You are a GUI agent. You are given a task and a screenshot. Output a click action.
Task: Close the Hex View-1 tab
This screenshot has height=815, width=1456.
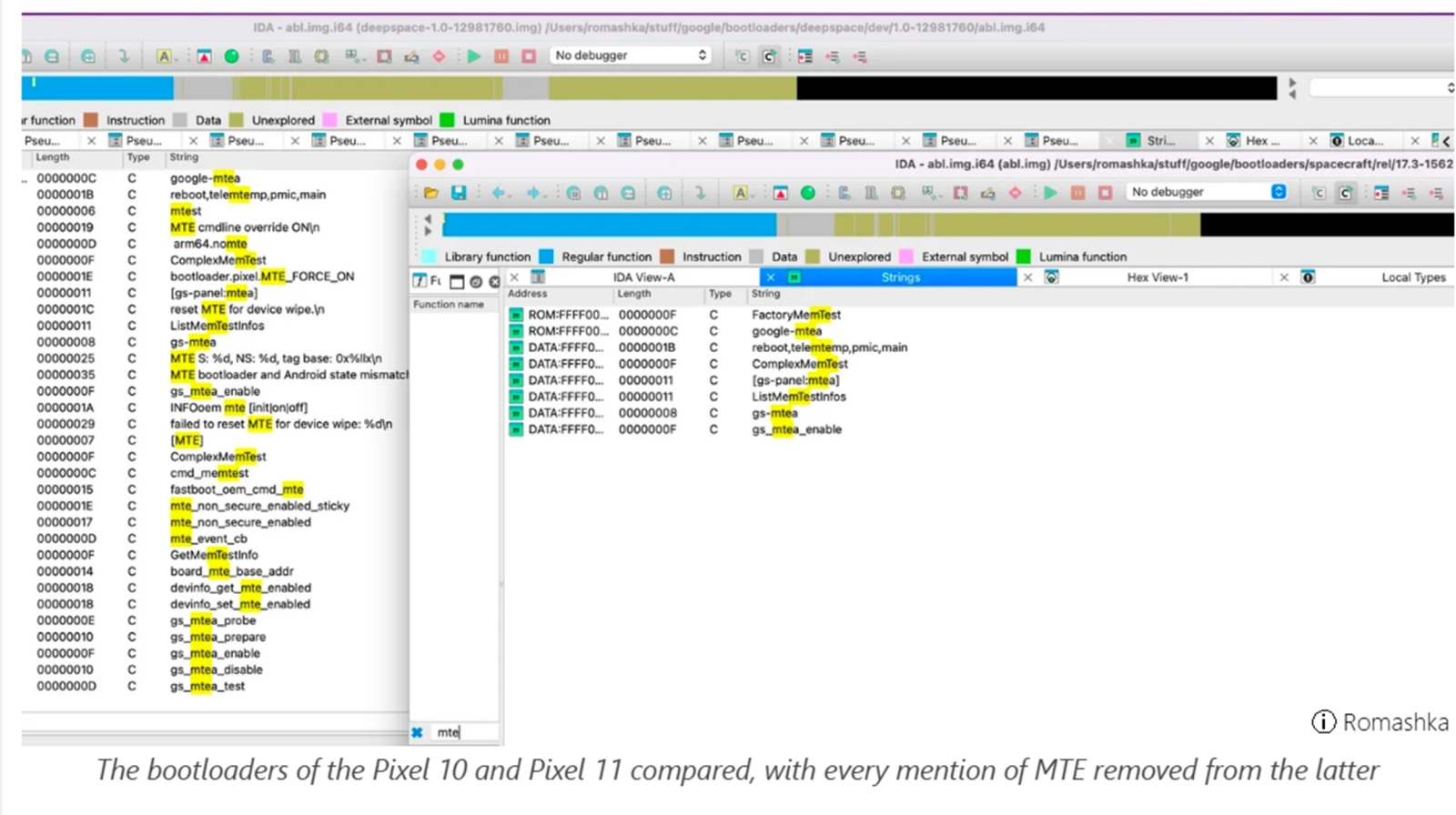[1027, 277]
